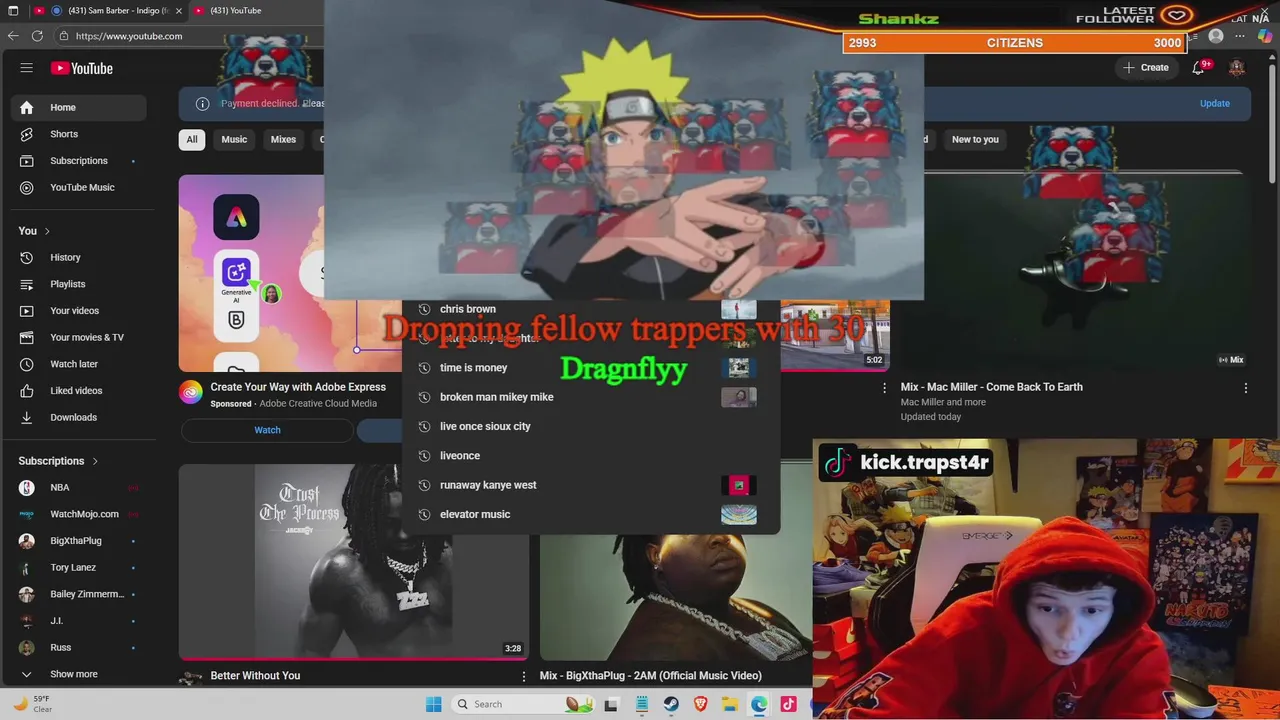Open the Mix - Mac Miller title
The width and height of the screenshot is (1280, 720).
[991, 387]
